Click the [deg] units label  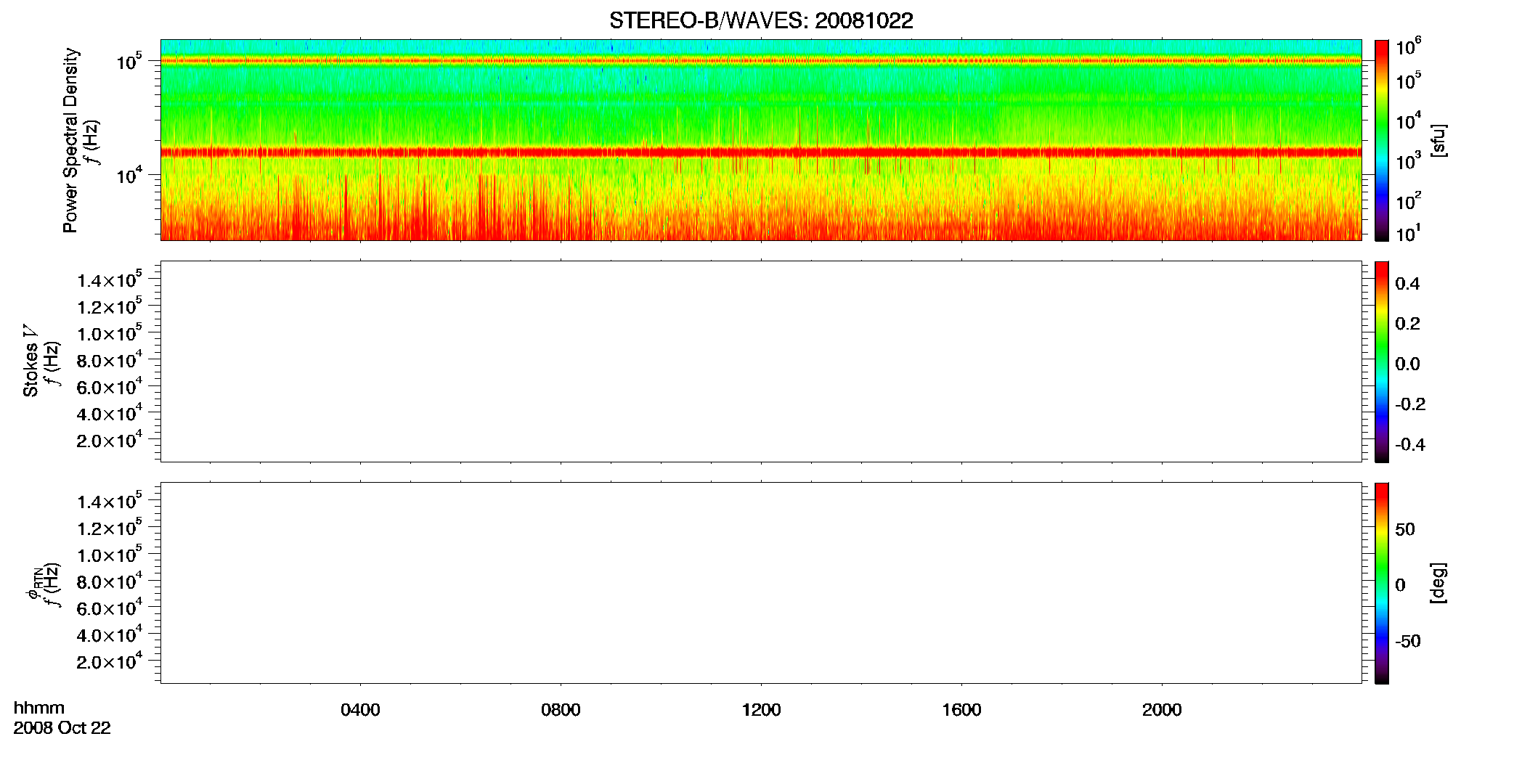coord(1438,583)
